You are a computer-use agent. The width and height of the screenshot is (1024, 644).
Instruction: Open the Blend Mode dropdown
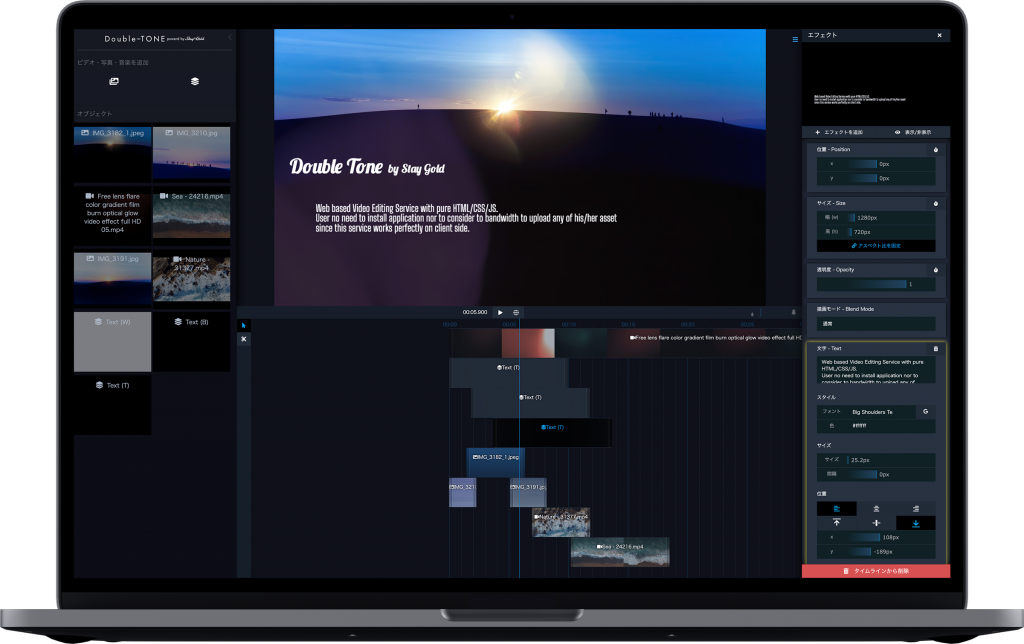pyautogui.click(x=876, y=324)
